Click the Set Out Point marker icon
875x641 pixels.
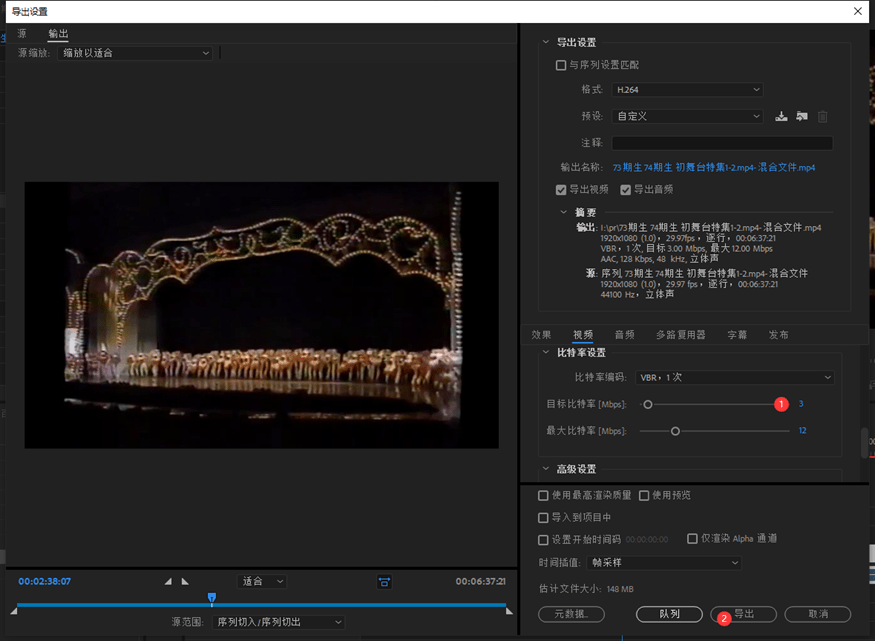tap(185, 581)
